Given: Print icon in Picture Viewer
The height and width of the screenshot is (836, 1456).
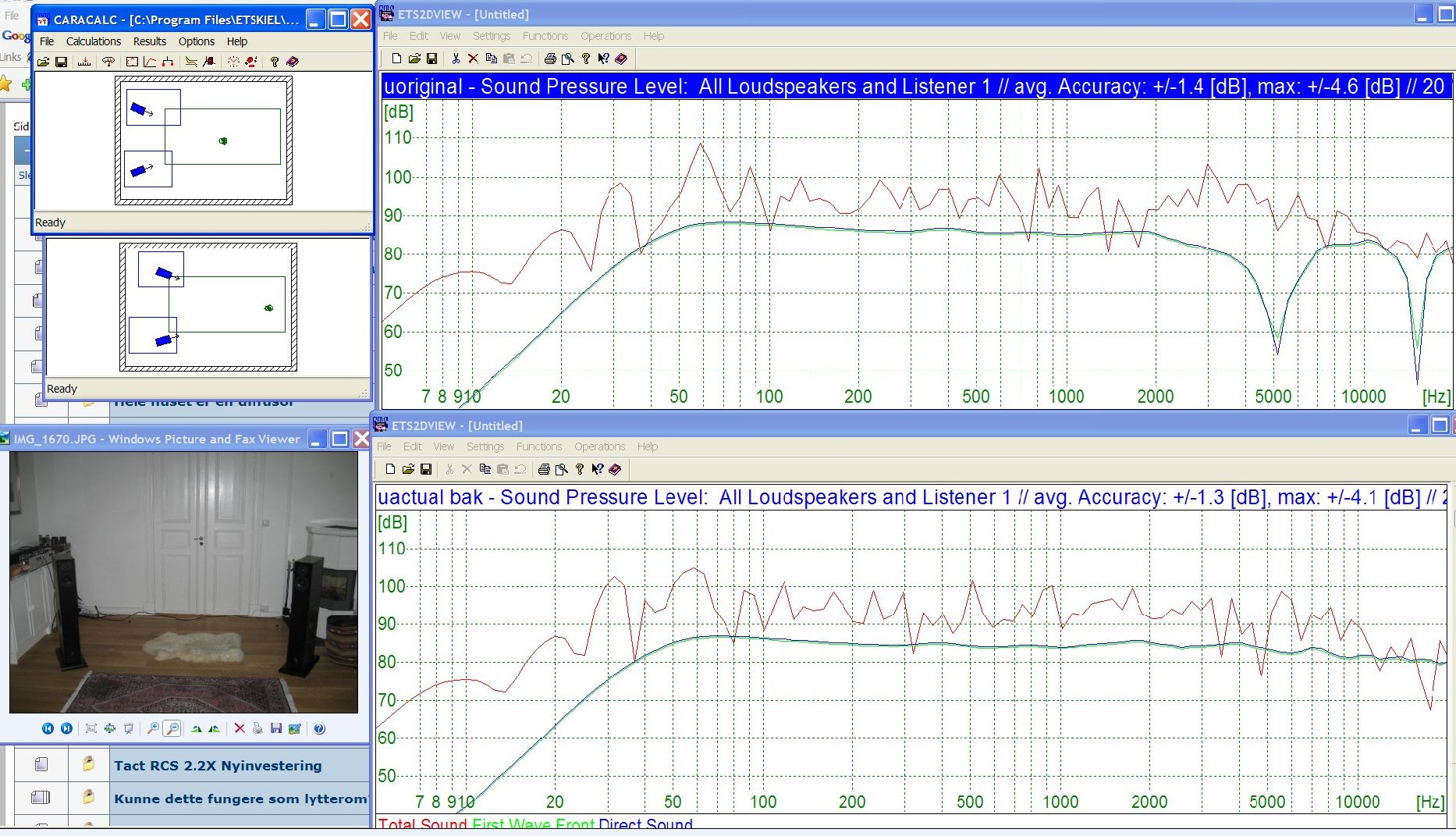Looking at the screenshot, I should click(257, 728).
